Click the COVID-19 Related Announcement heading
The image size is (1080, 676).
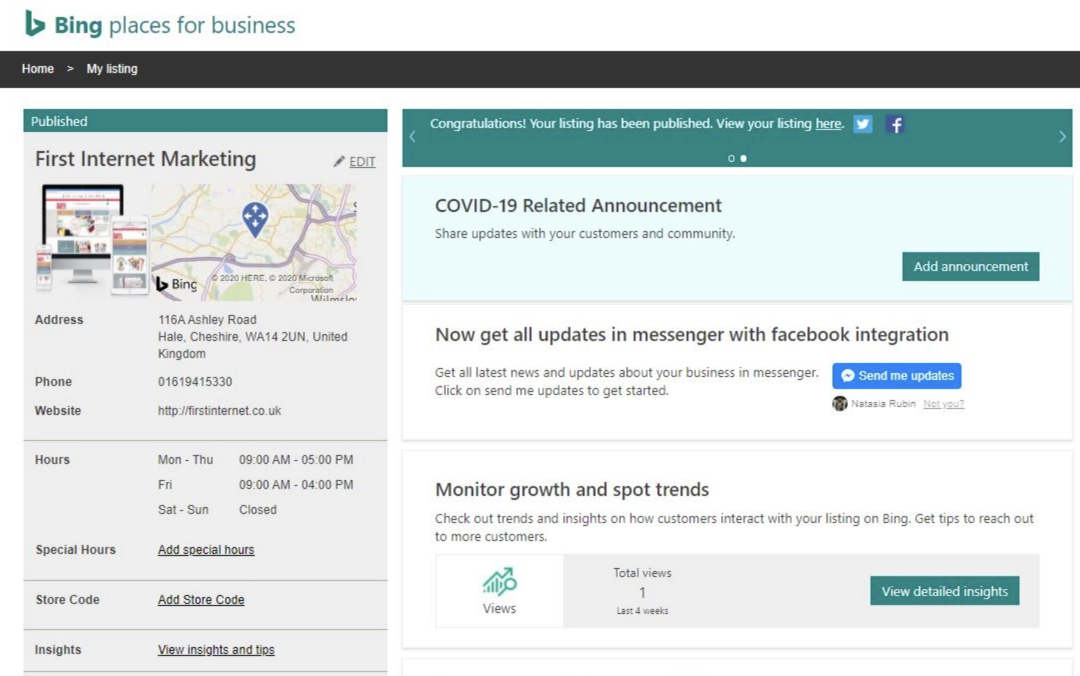pos(579,205)
